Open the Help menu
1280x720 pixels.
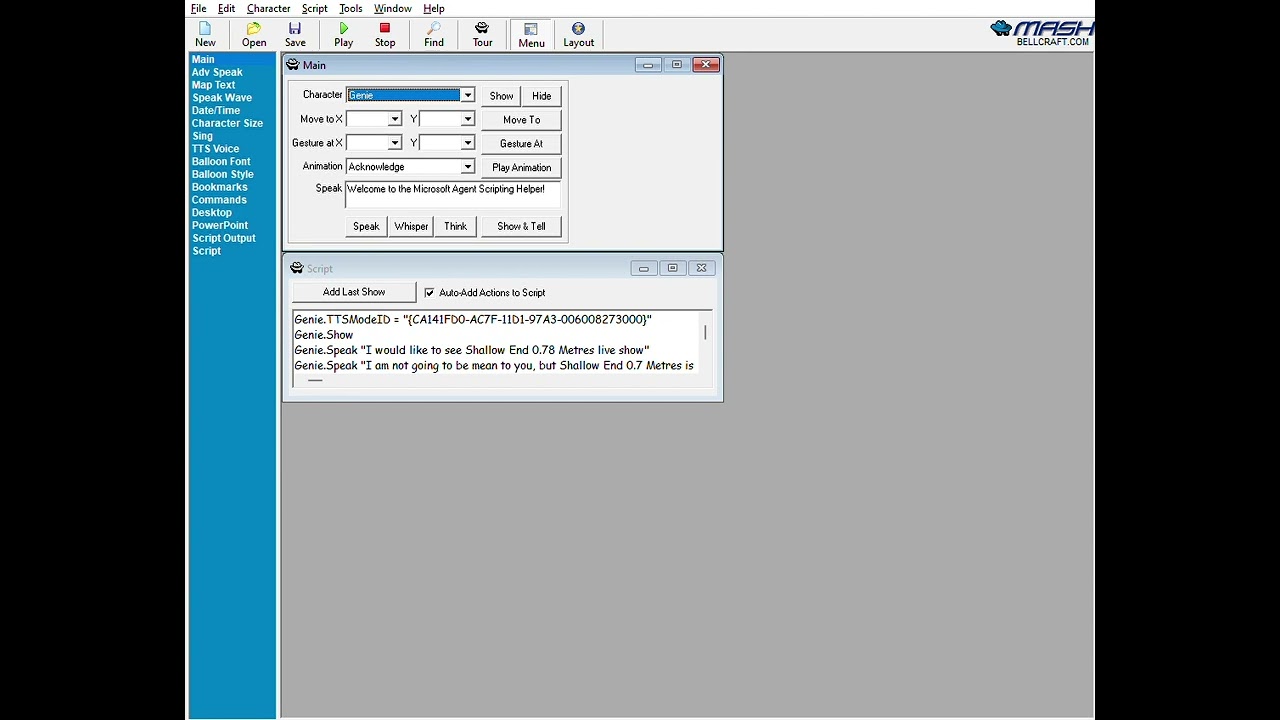(x=434, y=8)
